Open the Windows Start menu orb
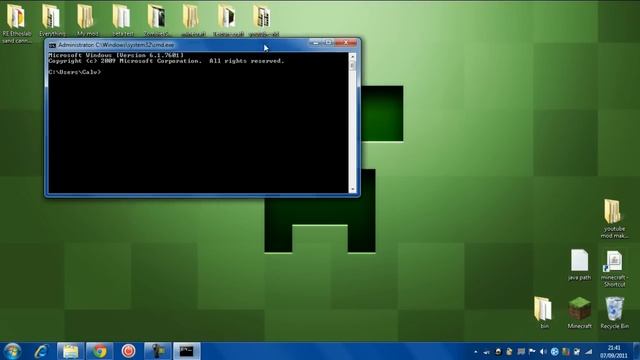640x360 pixels. (x=12, y=351)
